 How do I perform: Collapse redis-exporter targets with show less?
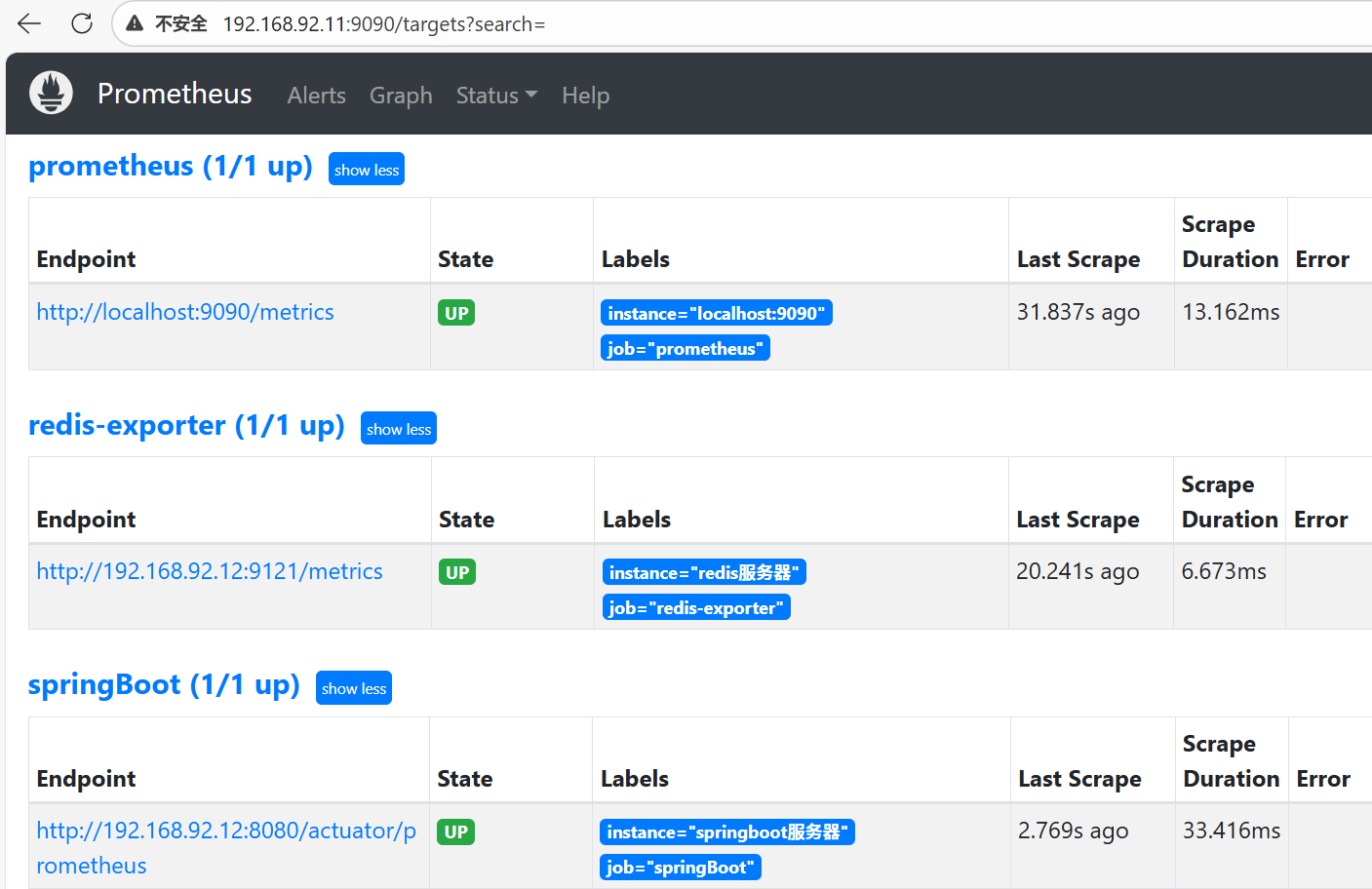(x=399, y=429)
